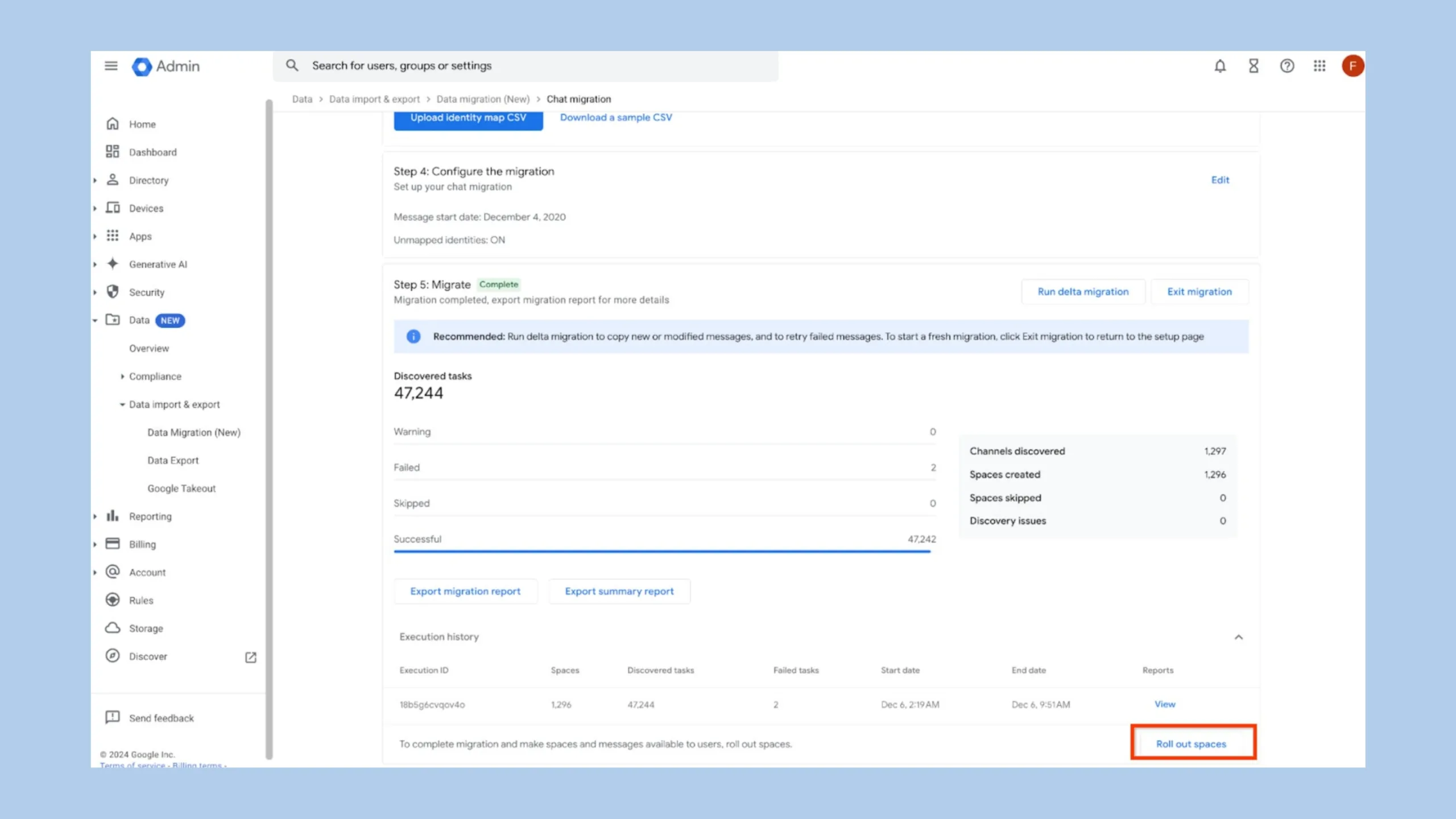The image size is (1456, 819).
Task: Click the Directory person icon
Action: click(x=113, y=180)
